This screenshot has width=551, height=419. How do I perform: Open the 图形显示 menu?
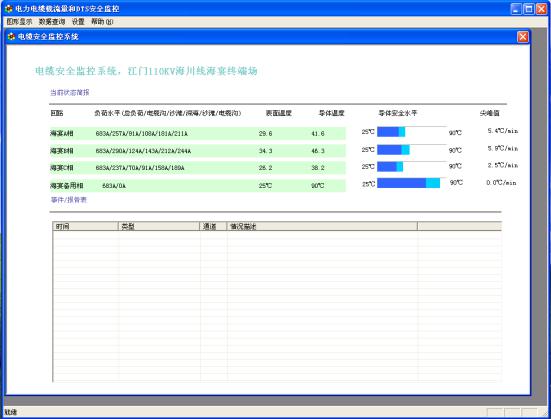pos(19,22)
